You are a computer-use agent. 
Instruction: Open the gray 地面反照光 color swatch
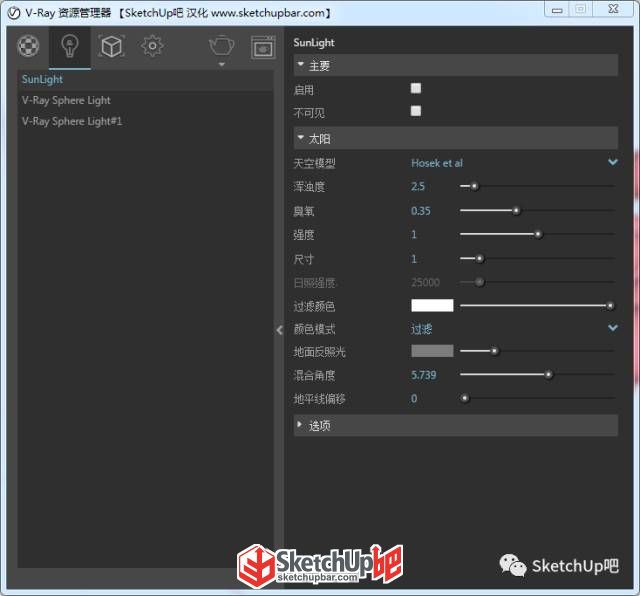(x=432, y=351)
